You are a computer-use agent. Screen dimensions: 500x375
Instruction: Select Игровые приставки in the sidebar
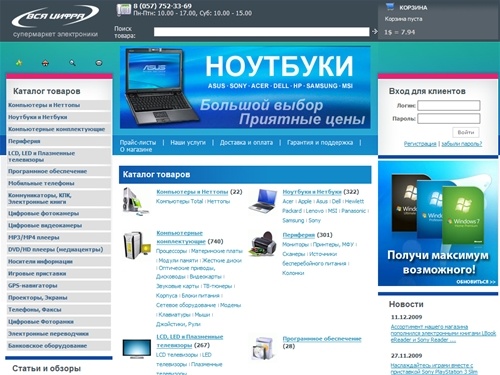pyautogui.click(x=59, y=273)
